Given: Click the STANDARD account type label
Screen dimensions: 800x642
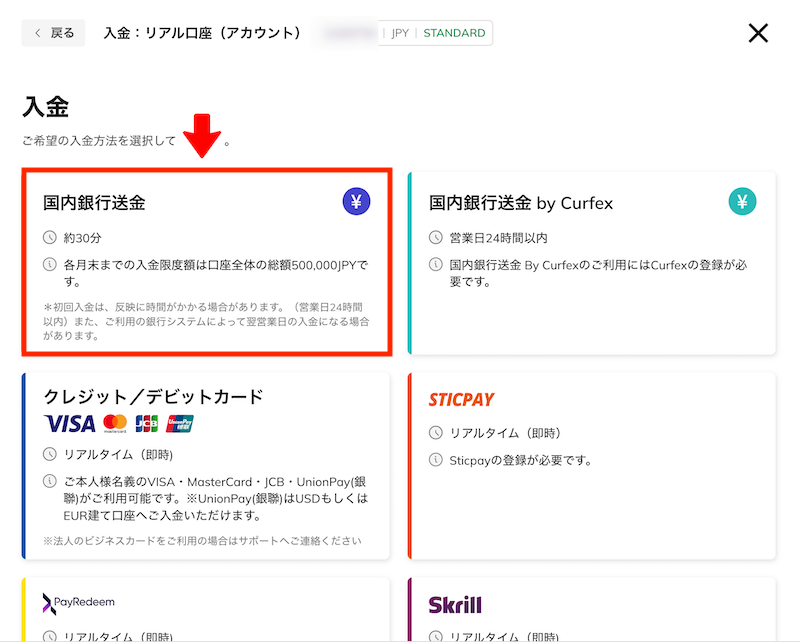Looking at the screenshot, I should pyautogui.click(x=454, y=33).
